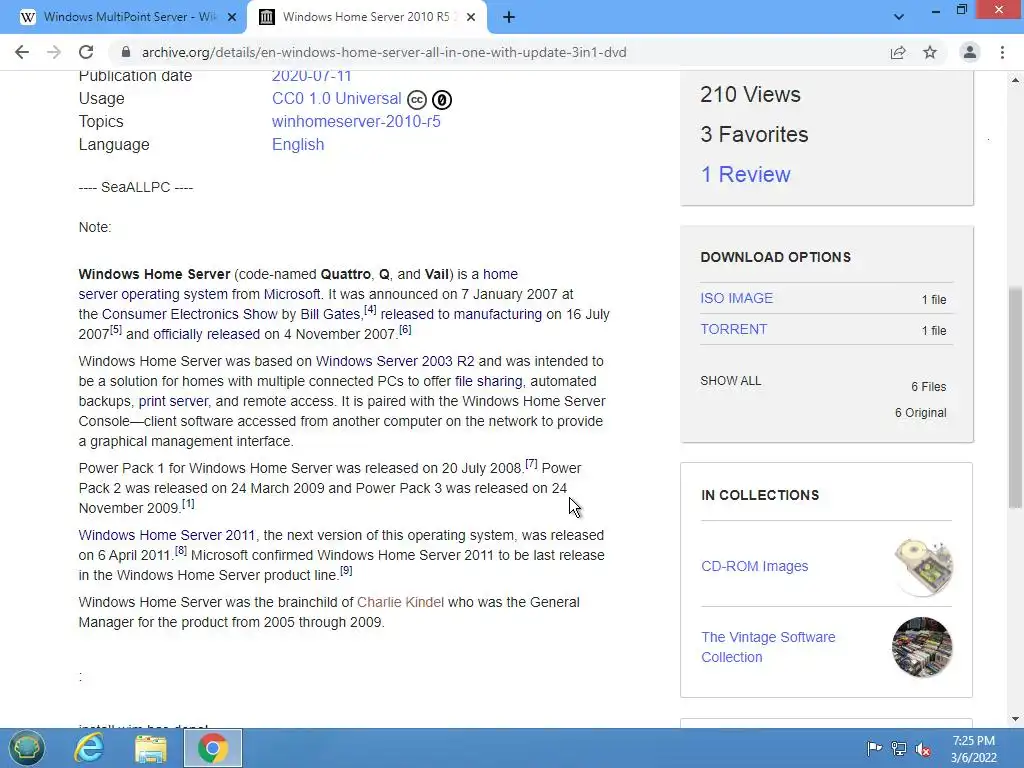This screenshot has height=768, width=1024.
Task: Click the Chrome icon in the taskbar
Action: coord(213,748)
